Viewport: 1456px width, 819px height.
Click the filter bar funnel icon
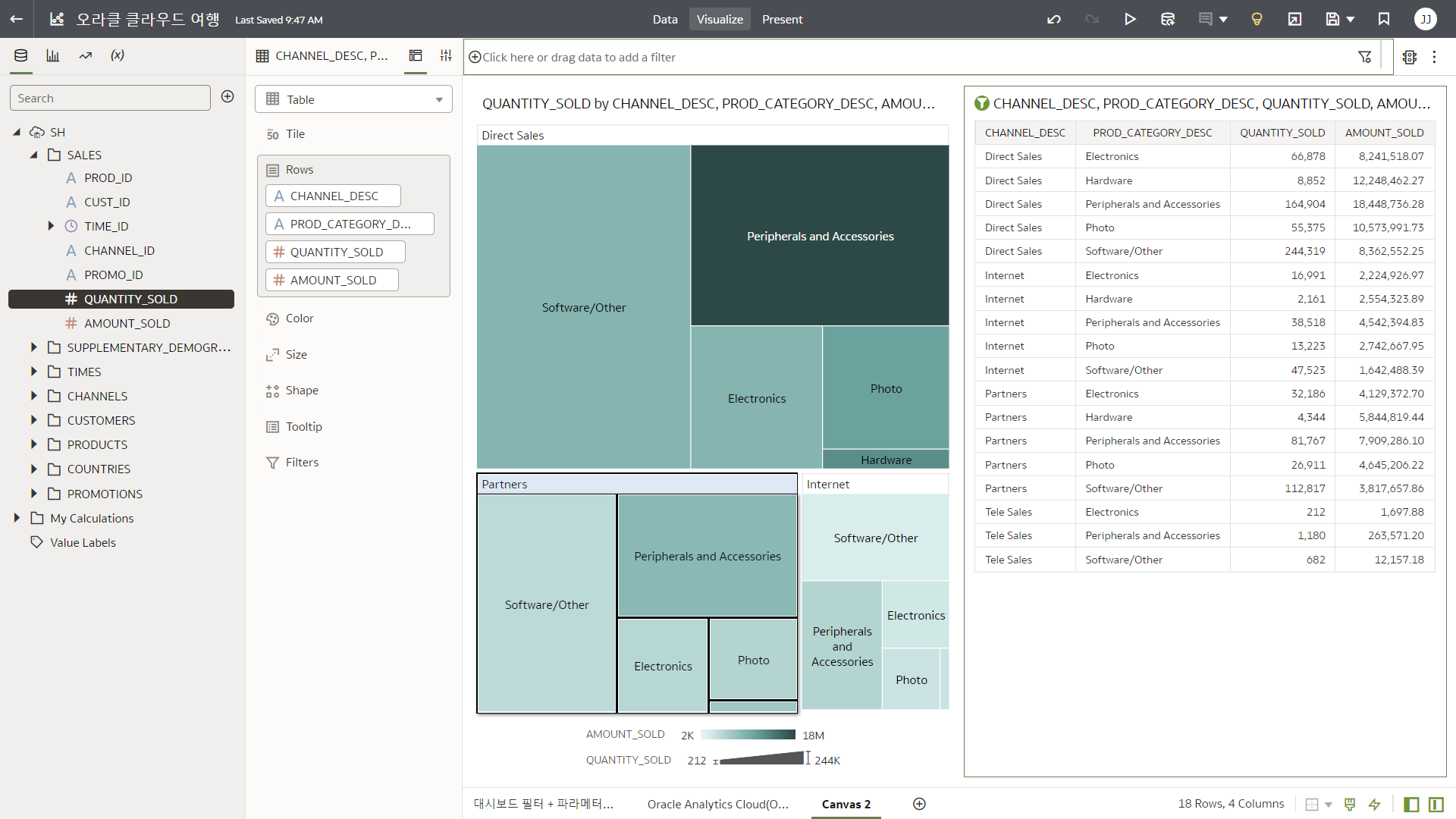(x=1364, y=57)
